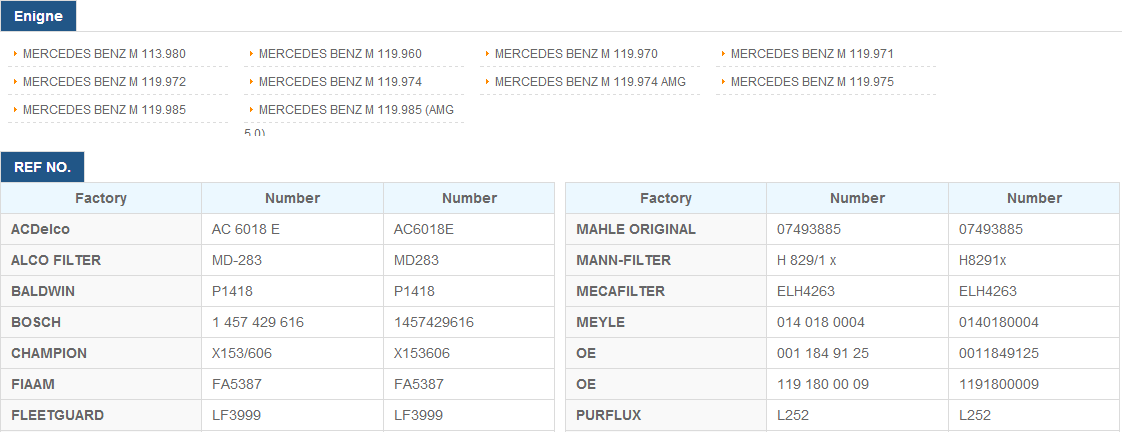Select the ACDelco factory row
The image size is (1123, 432).
(x=277, y=229)
